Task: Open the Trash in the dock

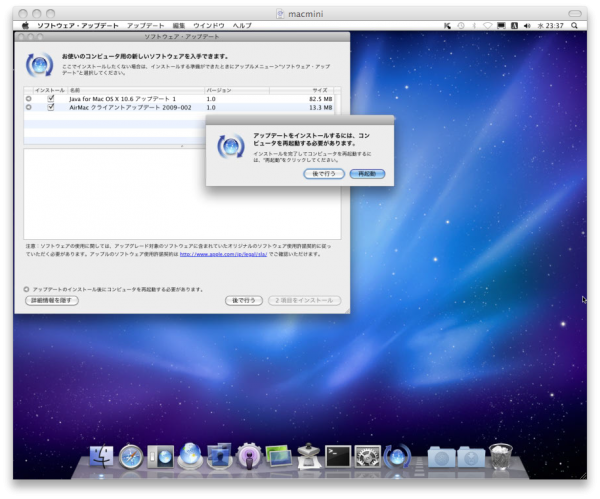Action: [501, 457]
